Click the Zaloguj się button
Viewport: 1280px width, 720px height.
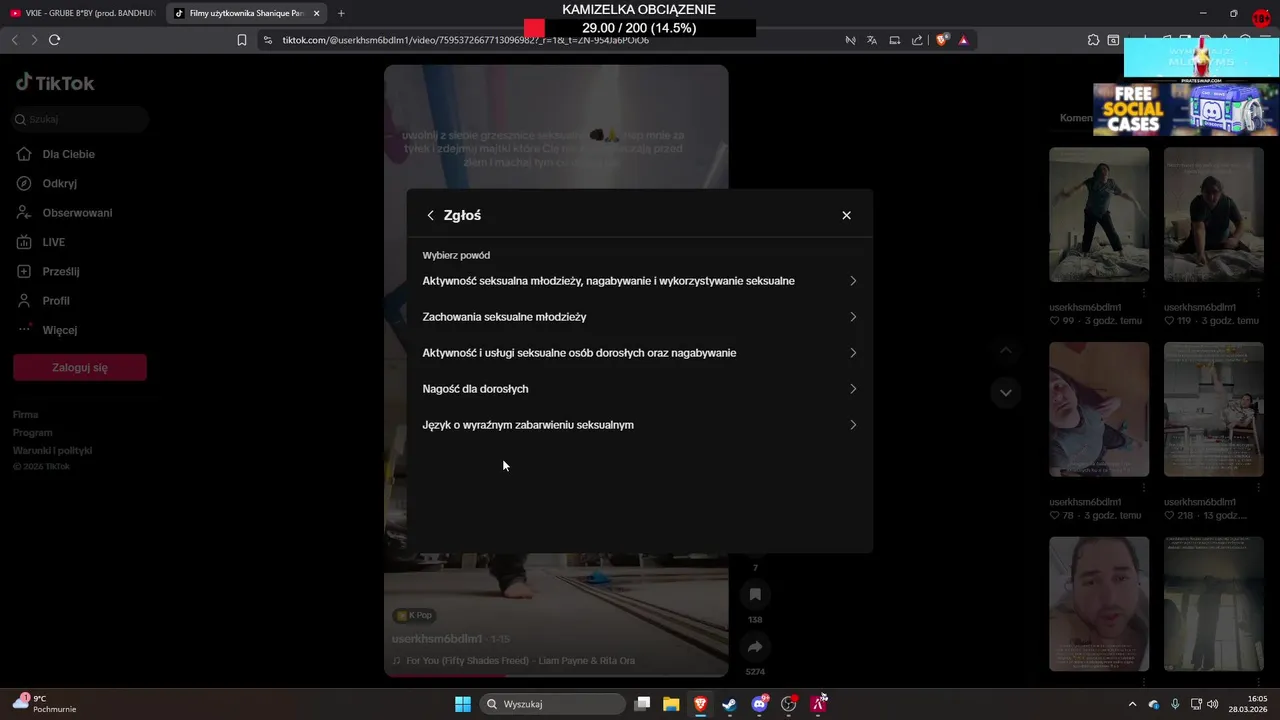point(80,367)
